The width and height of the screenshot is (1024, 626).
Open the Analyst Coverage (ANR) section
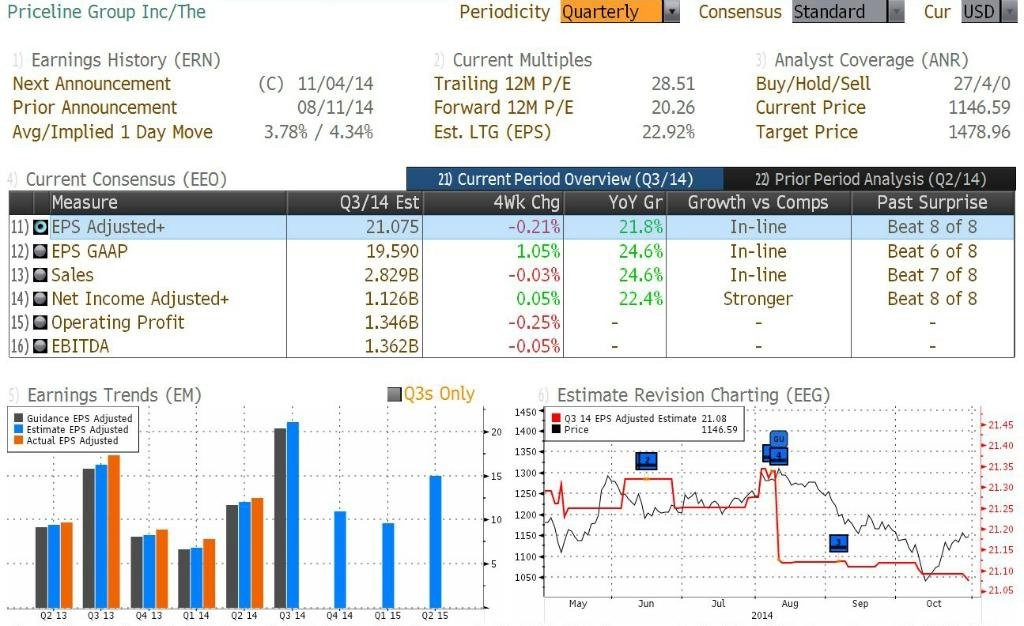(871, 60)
